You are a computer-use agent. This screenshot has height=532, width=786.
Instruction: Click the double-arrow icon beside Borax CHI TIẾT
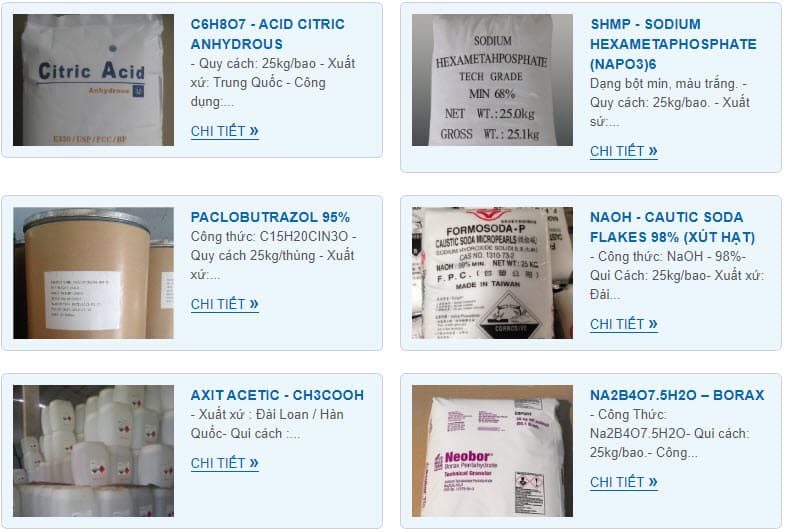[653, 482]
